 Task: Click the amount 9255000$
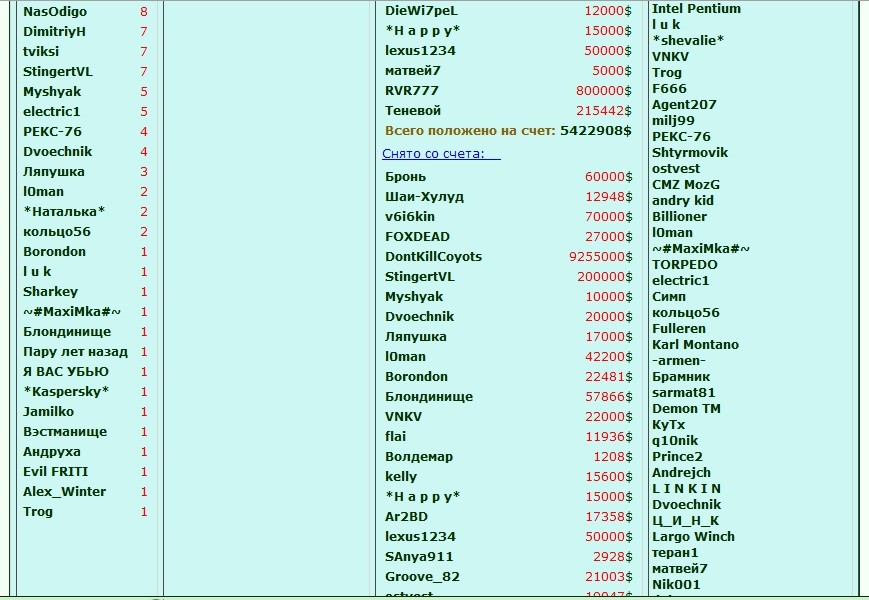click(x=600, y=257)
